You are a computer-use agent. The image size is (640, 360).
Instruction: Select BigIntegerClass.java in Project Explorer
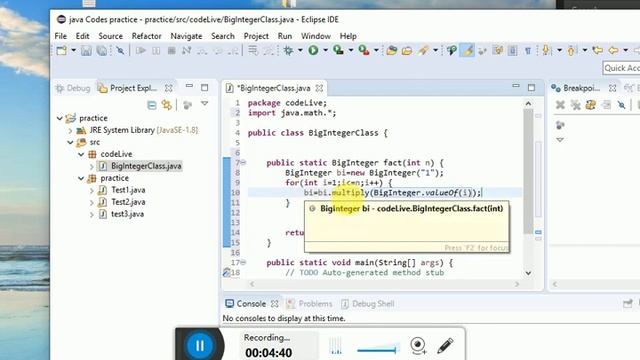146,166
